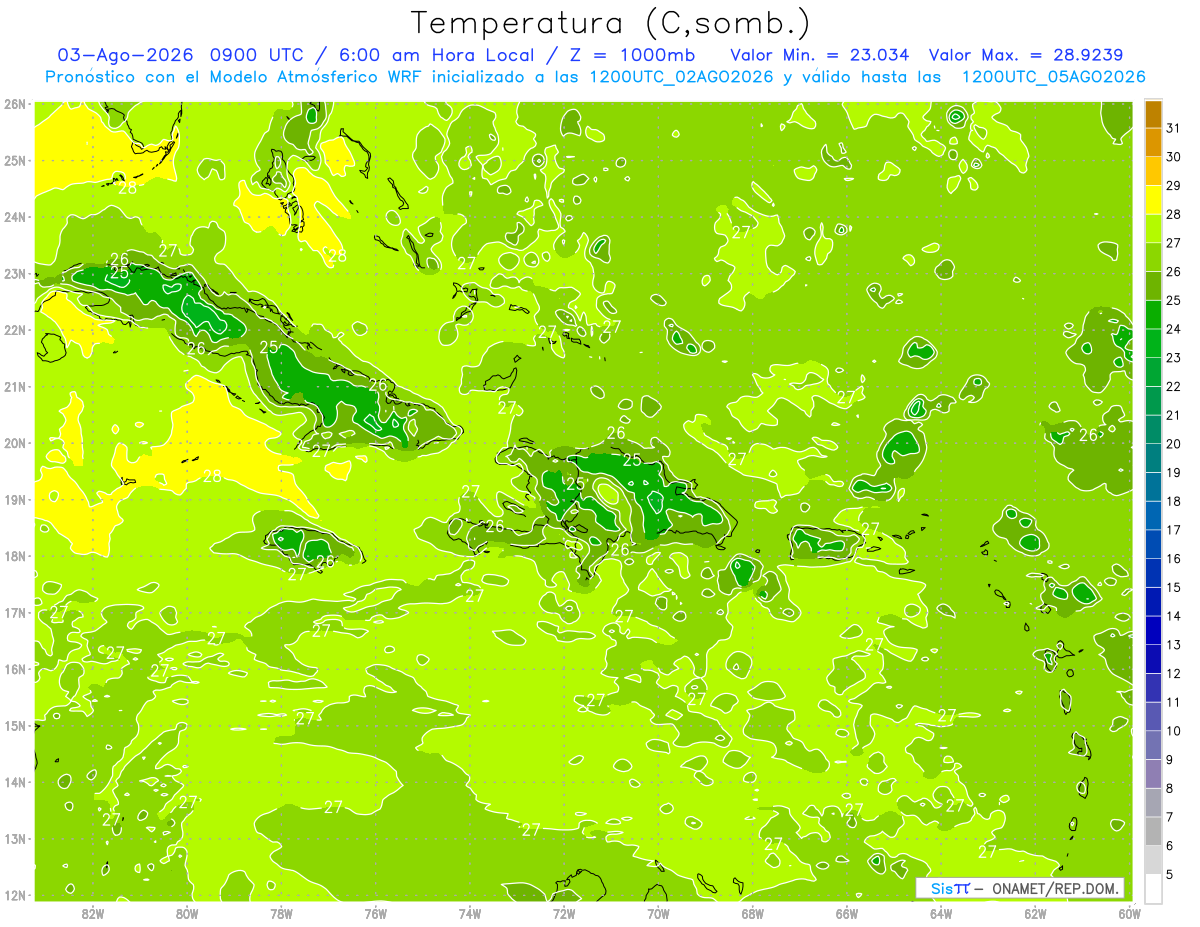The height and width of the screenshot is (927, 1200).
Task: Click the "74W" longitude axis label
Action: tap(470, 913)
